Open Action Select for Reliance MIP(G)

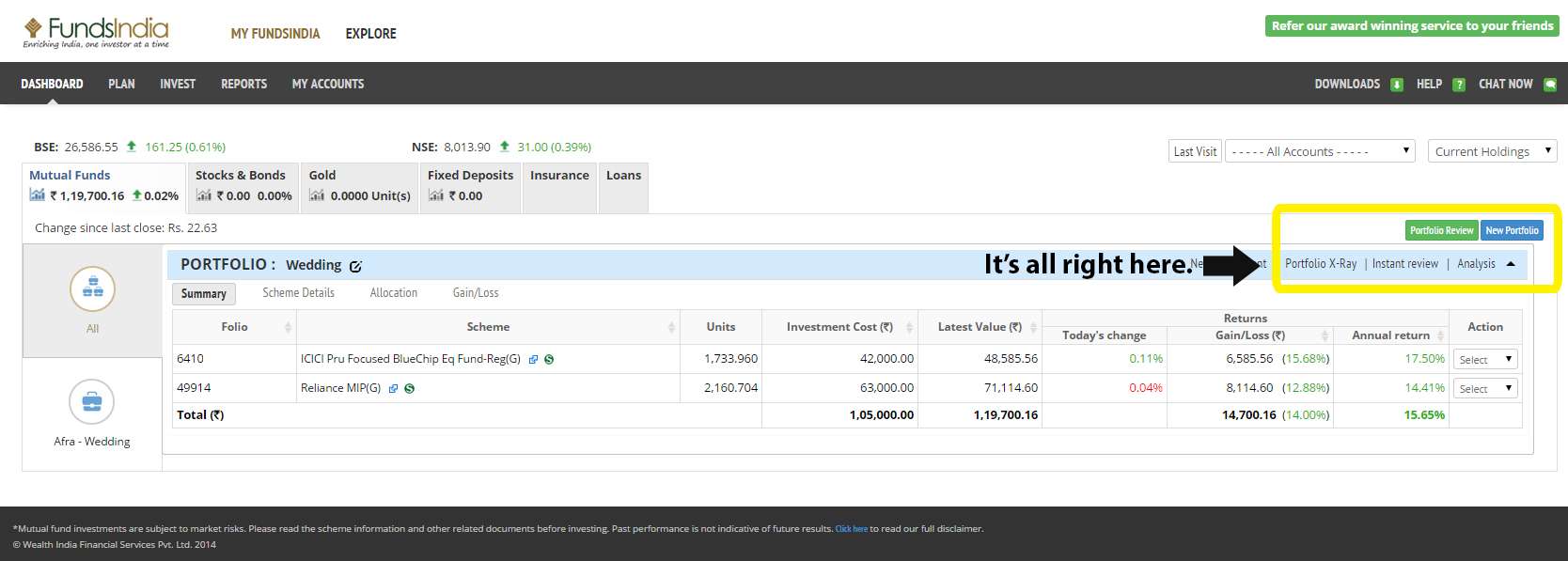[x=1485, y=389]
